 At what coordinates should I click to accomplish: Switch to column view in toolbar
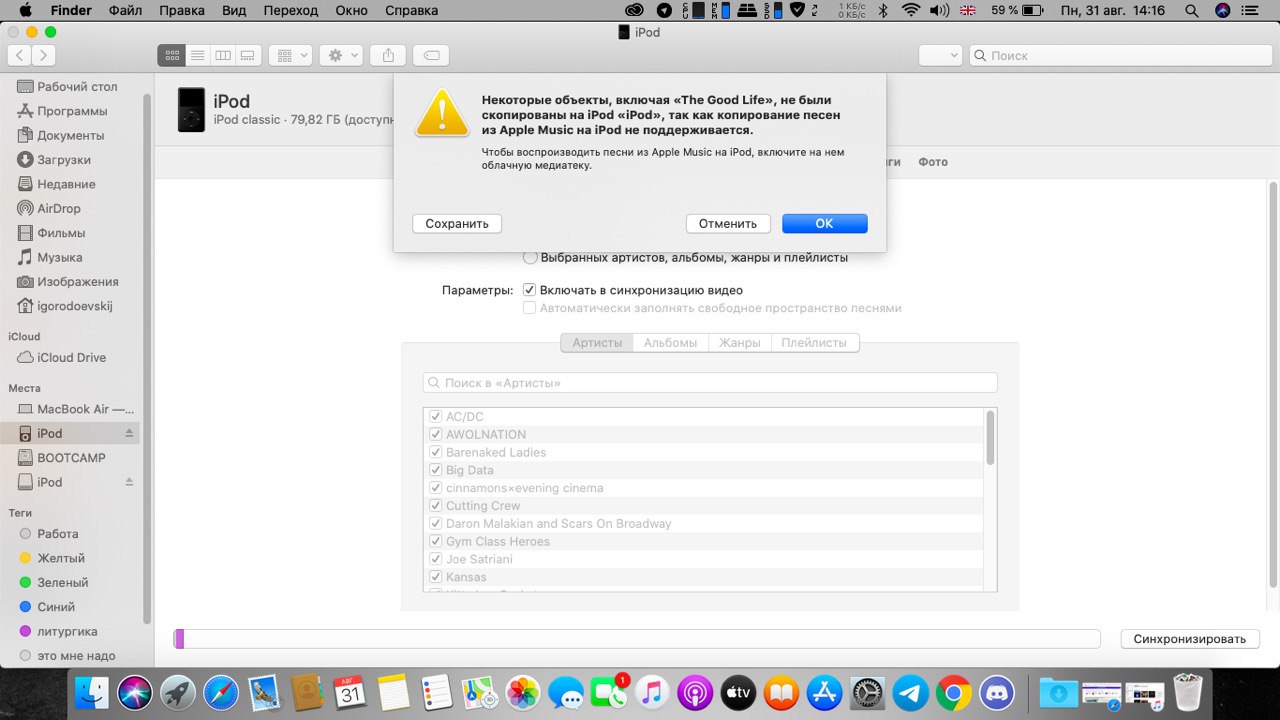223,56
